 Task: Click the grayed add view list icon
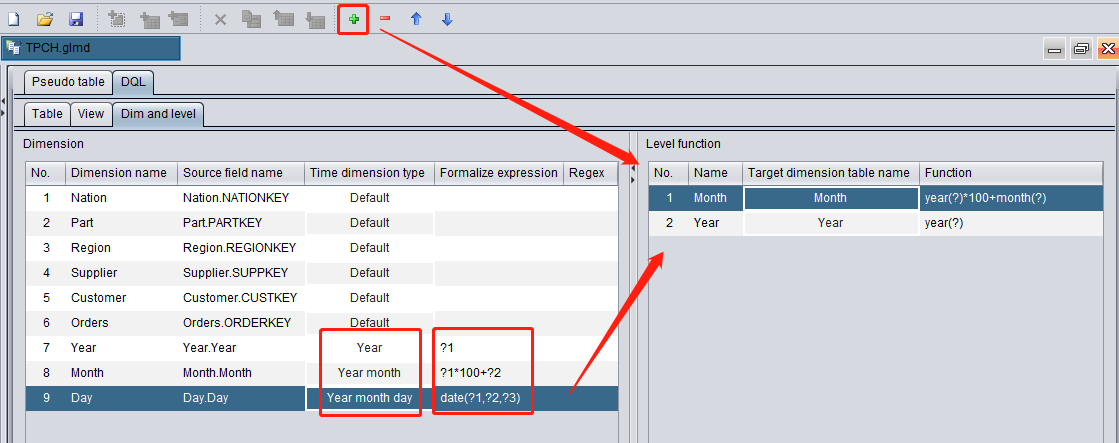(178, 20)
